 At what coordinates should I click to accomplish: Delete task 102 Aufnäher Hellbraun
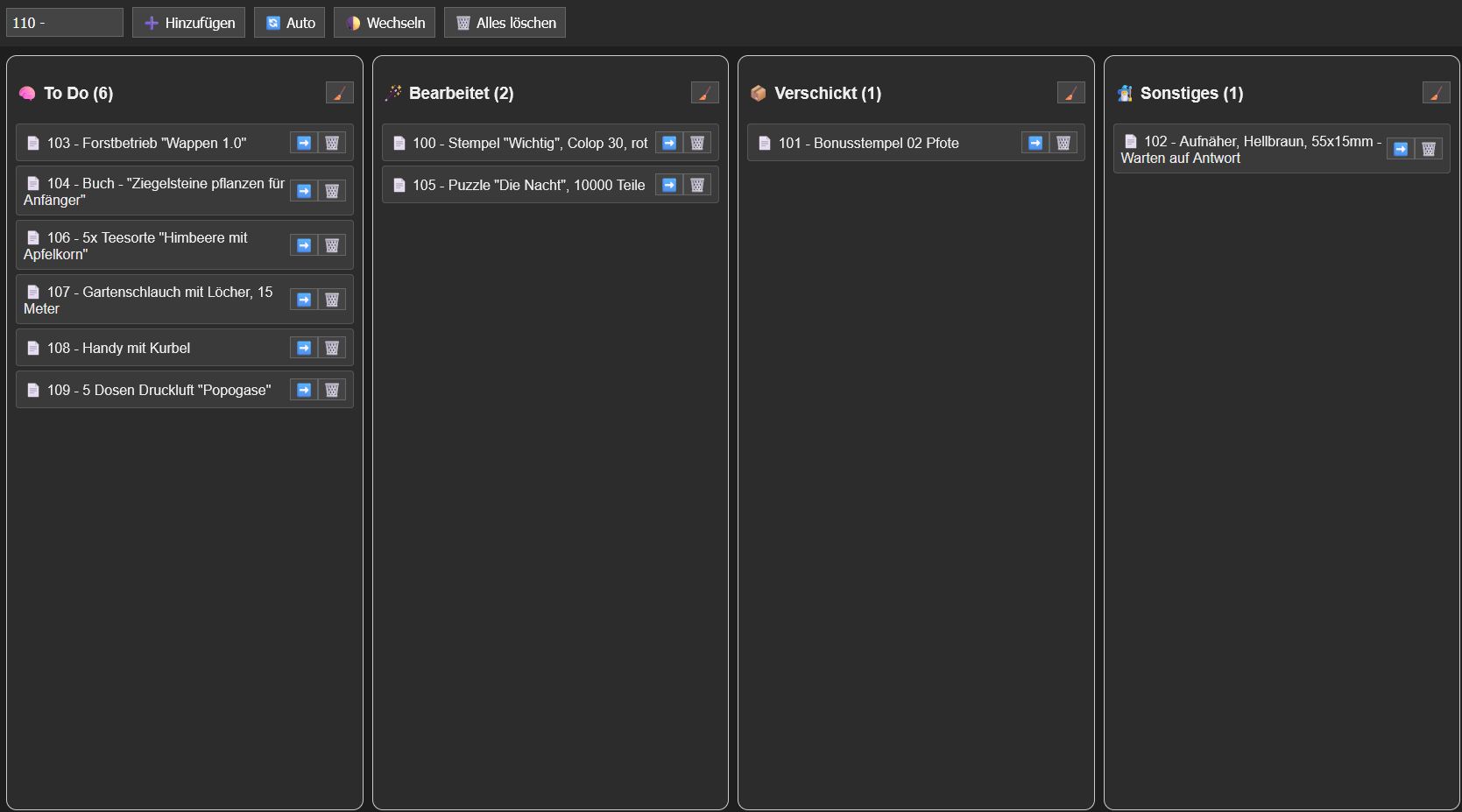(x=1429, y=149)
